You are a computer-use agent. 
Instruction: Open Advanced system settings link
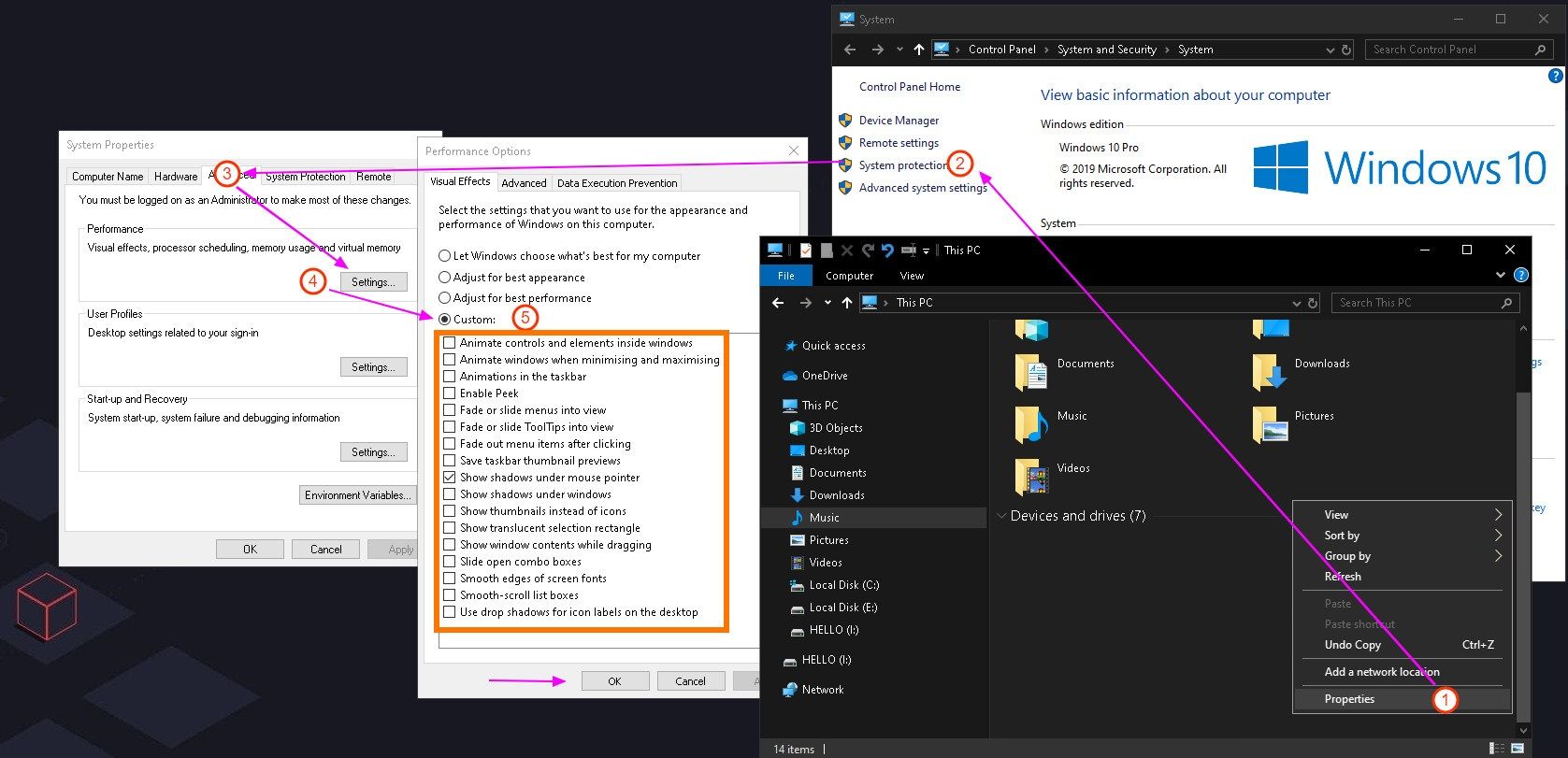click(923, 188)
